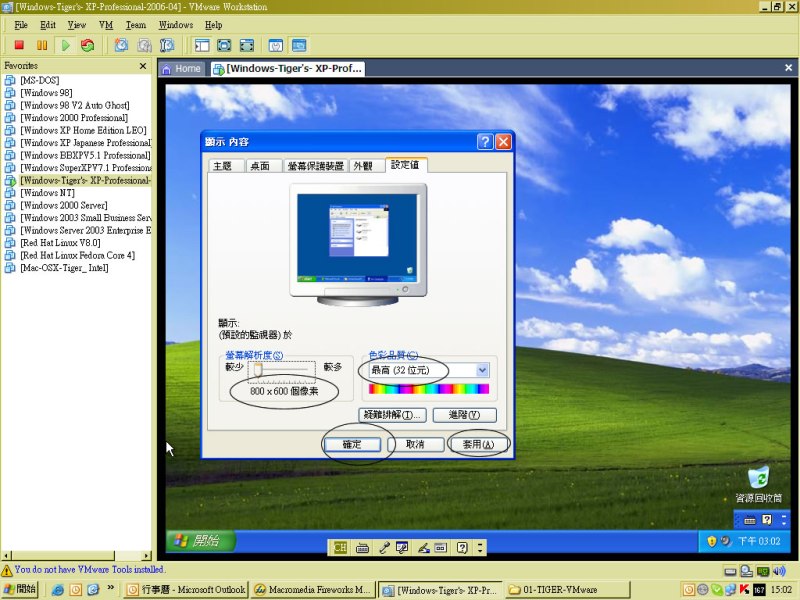Click the Internet Explorer quick launch icon
Viewport: 800px width, 600px height.
click(58, 590)
